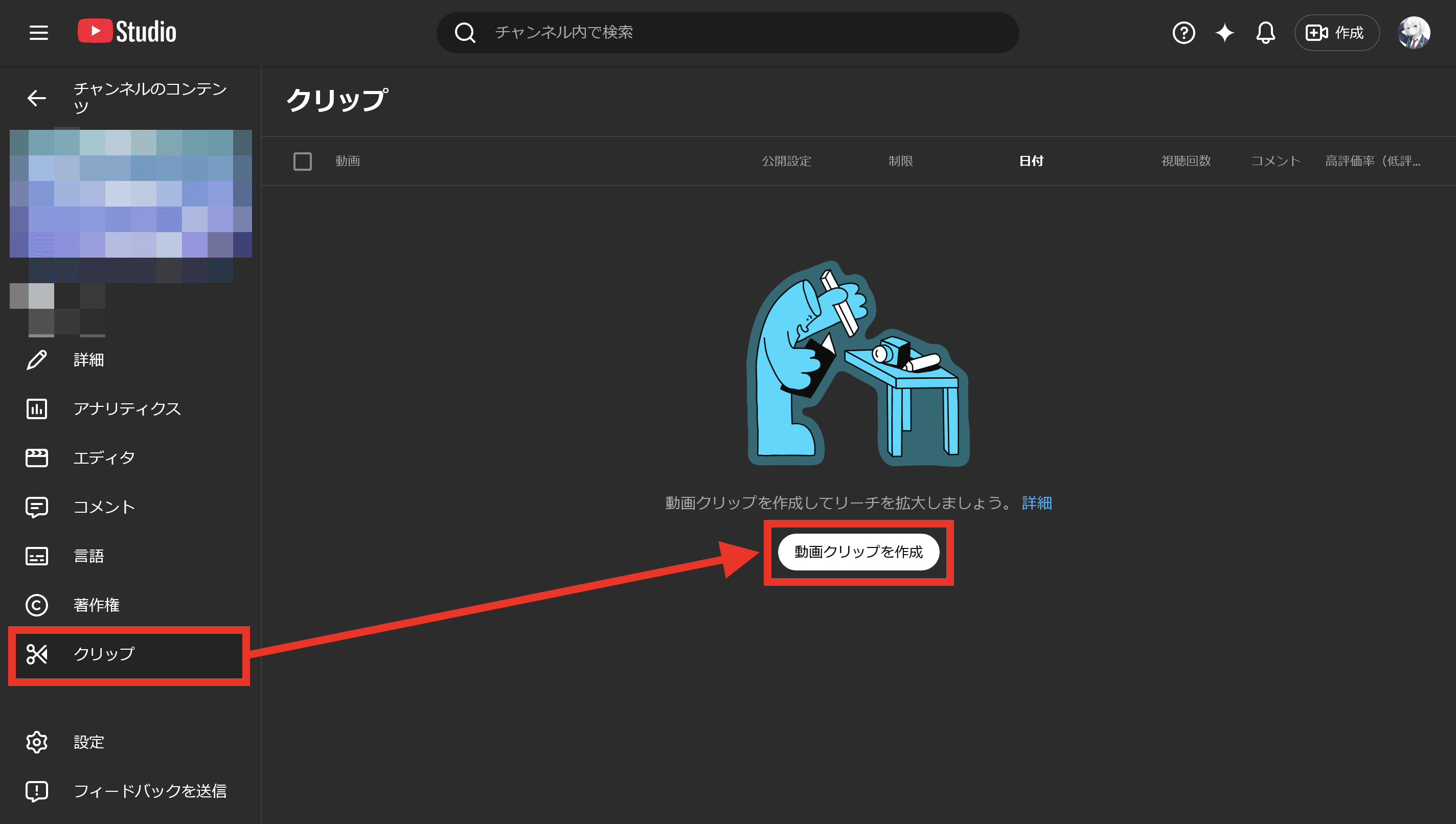Click the 公開設定 column header
The image size is (1456, 824).
tap(786, 162)
